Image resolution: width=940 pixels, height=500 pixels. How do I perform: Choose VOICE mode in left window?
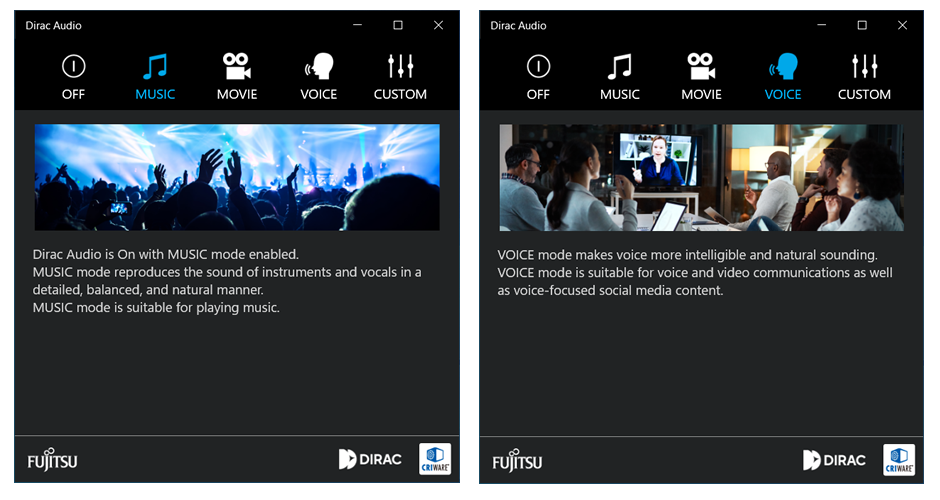click(319, 68)
